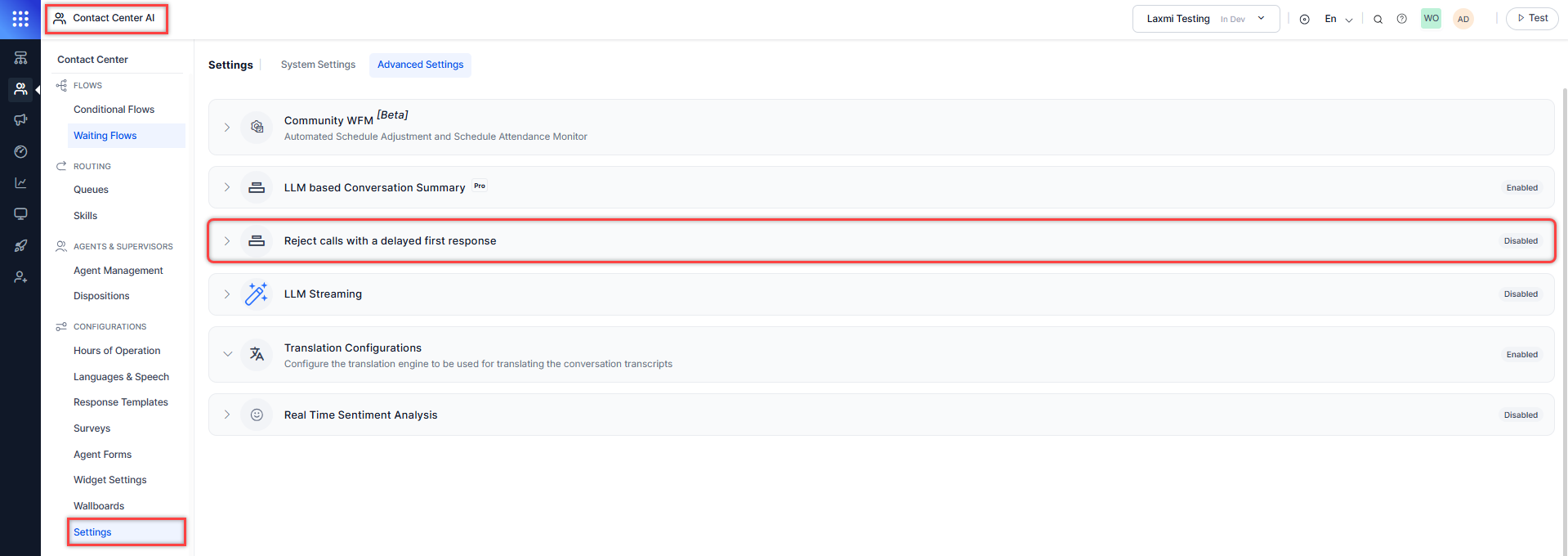
Task: Expand Reject calls with a delayed first response
Action: pos(227,241)
